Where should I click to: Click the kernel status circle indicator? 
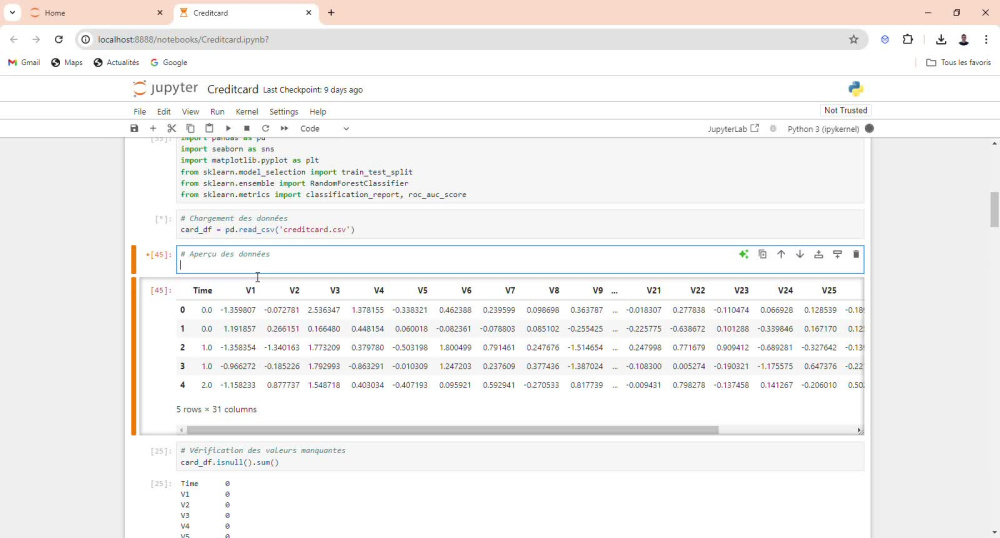869,129
